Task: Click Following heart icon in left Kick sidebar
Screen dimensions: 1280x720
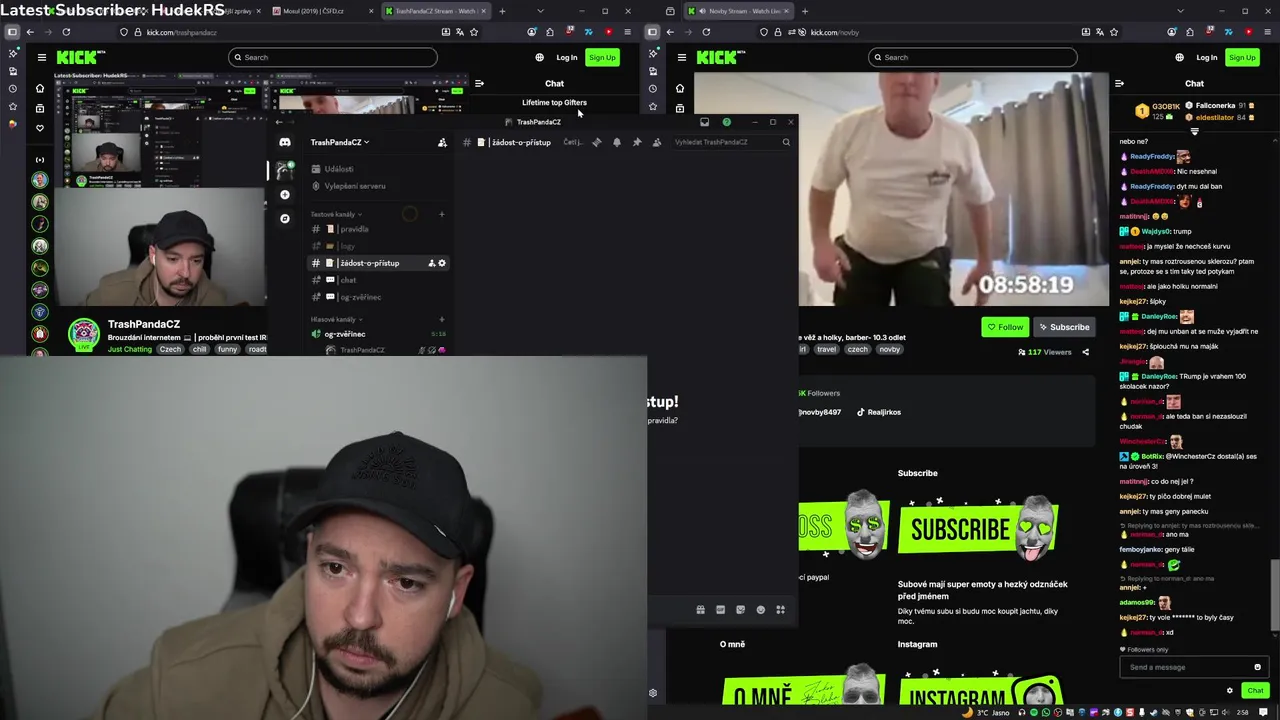Action: (x=40, y=128)
